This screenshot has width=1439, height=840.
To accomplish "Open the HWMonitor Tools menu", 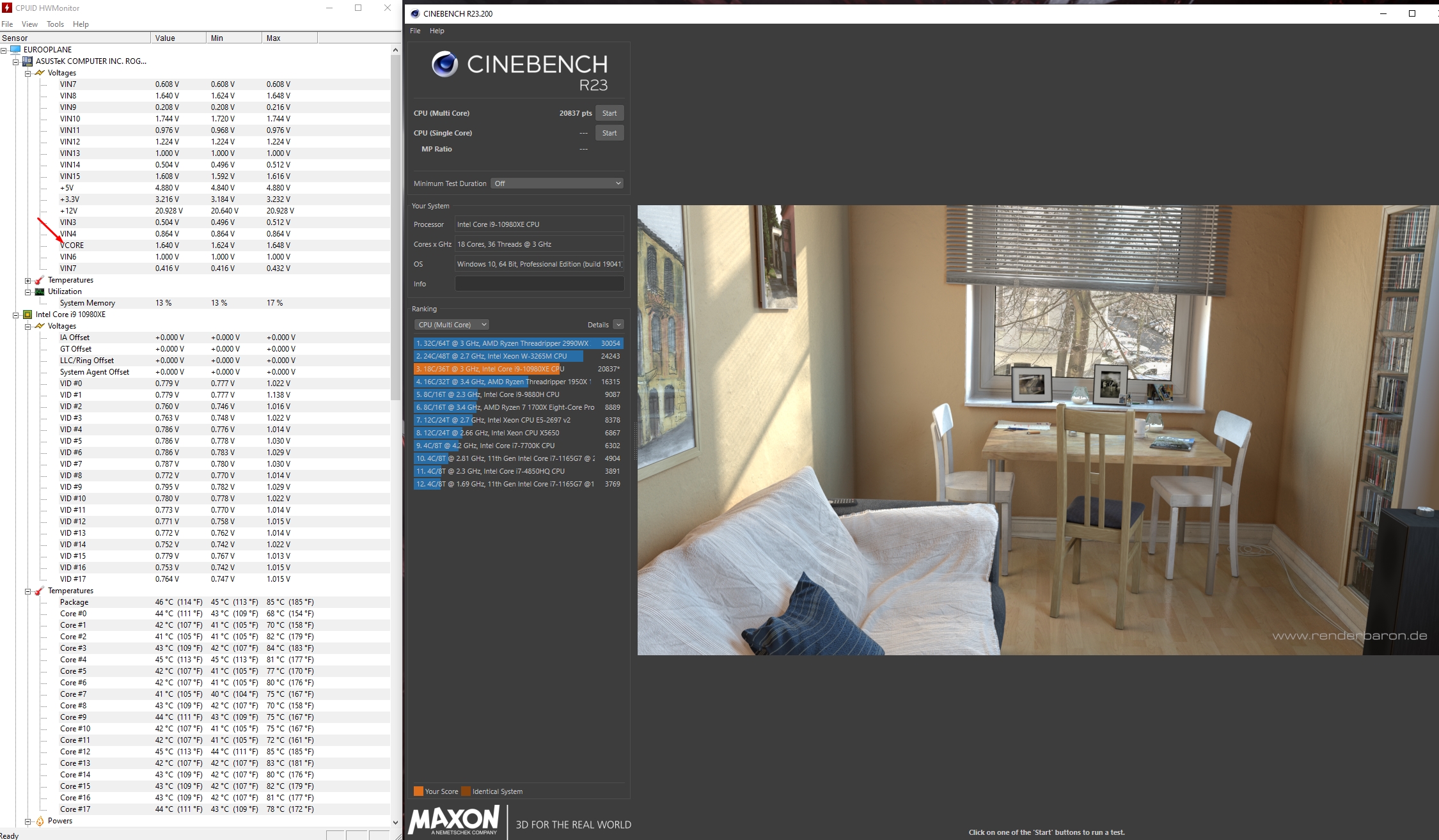I will coord(55,24).
